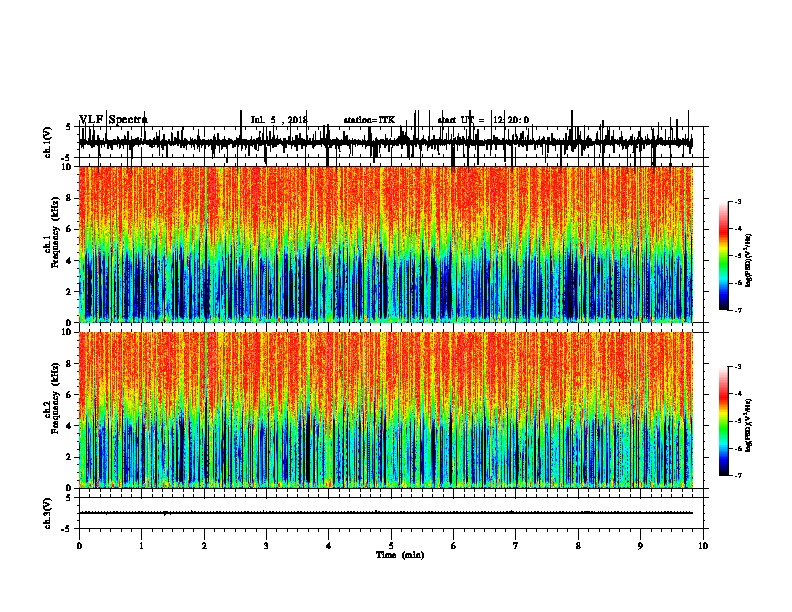The image size is (792, 612).
Task: Click the time axis tick label 10
Action: (703, 546)
